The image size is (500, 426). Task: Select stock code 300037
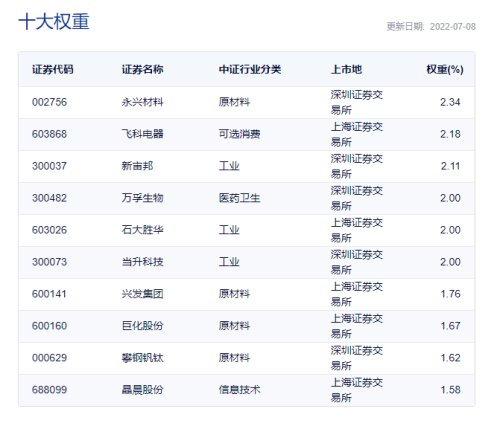pos(49,166)
